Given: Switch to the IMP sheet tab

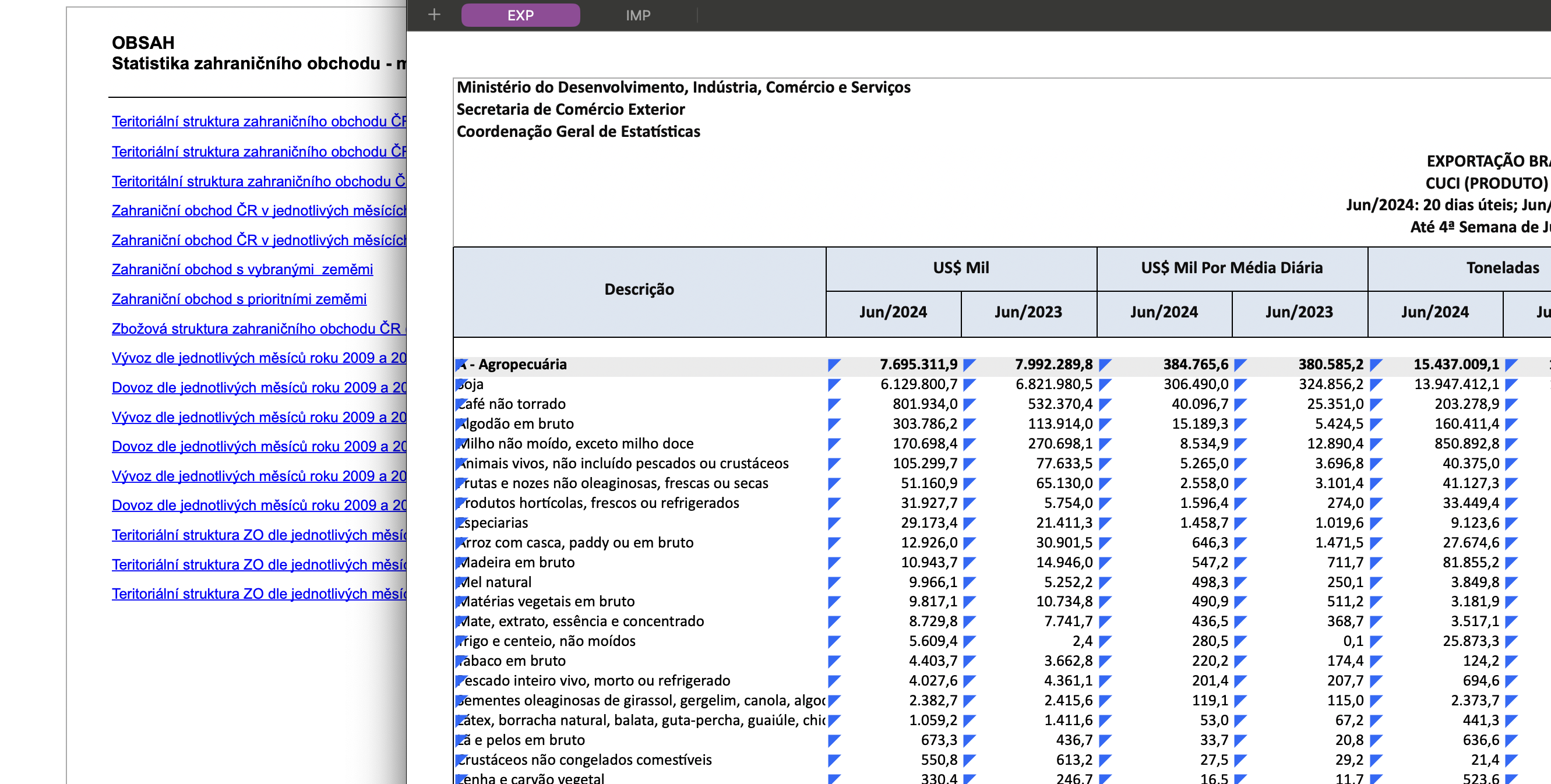Looking at the screenshot, I should pos(637,15).
